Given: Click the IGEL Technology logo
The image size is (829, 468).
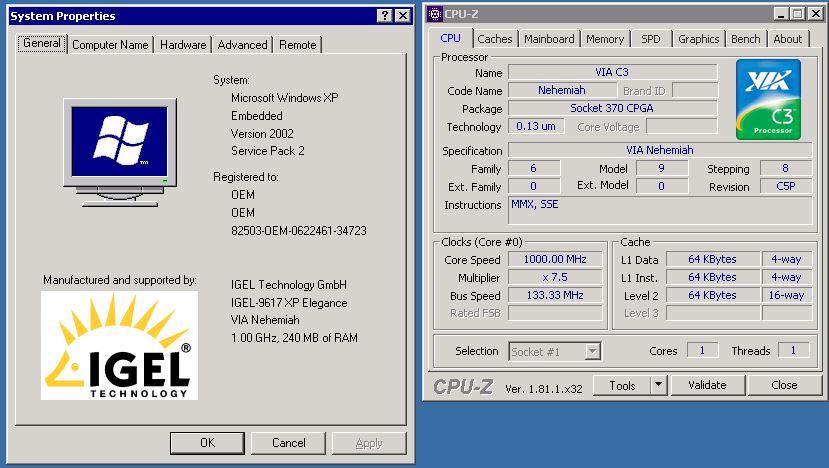Looking at the screenshot, I should click(x=119, y=346).
